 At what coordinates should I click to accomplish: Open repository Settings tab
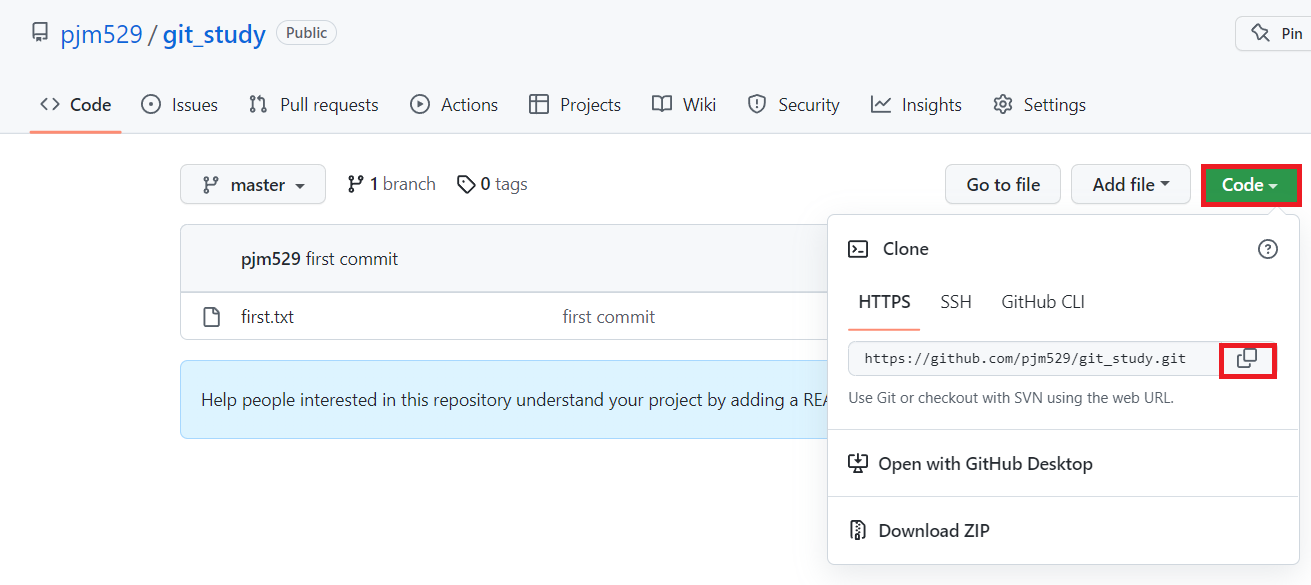point(1039,105)
